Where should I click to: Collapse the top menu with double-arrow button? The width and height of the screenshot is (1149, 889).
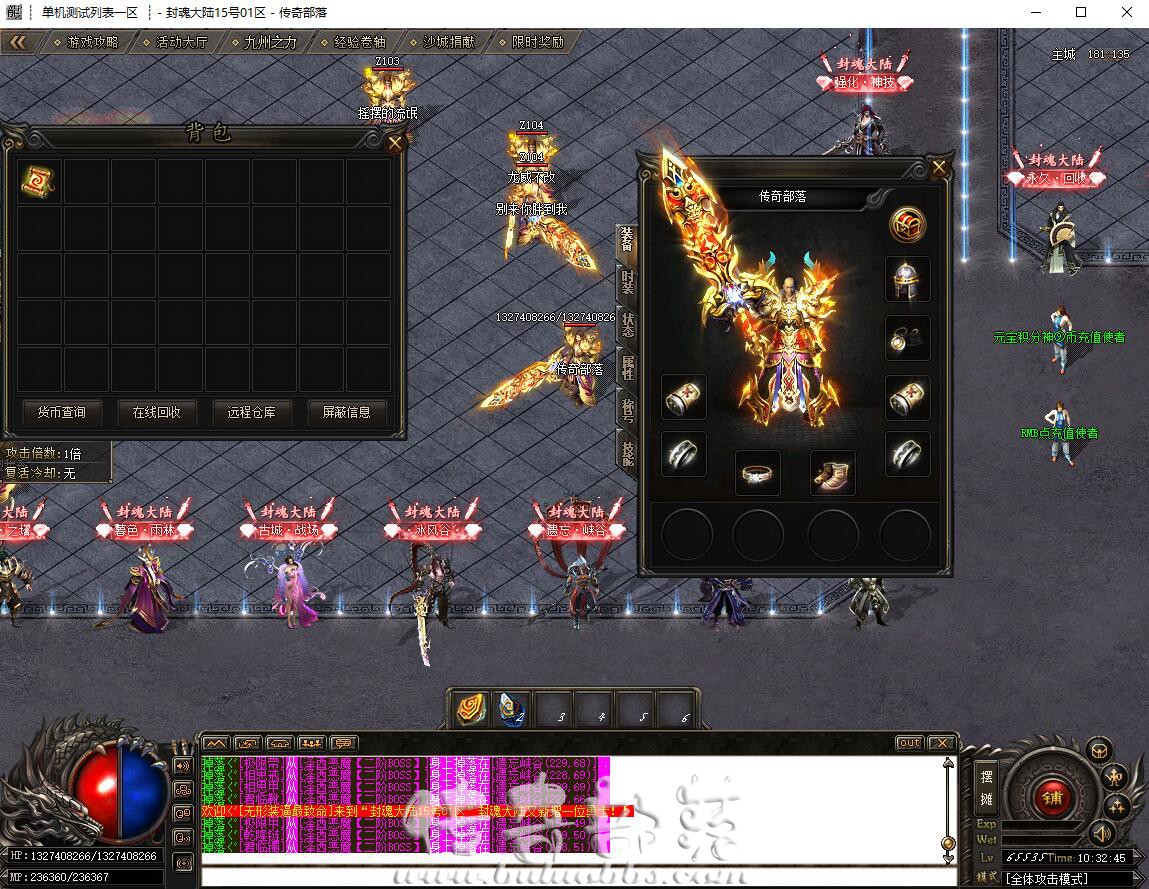coord(18,43)
